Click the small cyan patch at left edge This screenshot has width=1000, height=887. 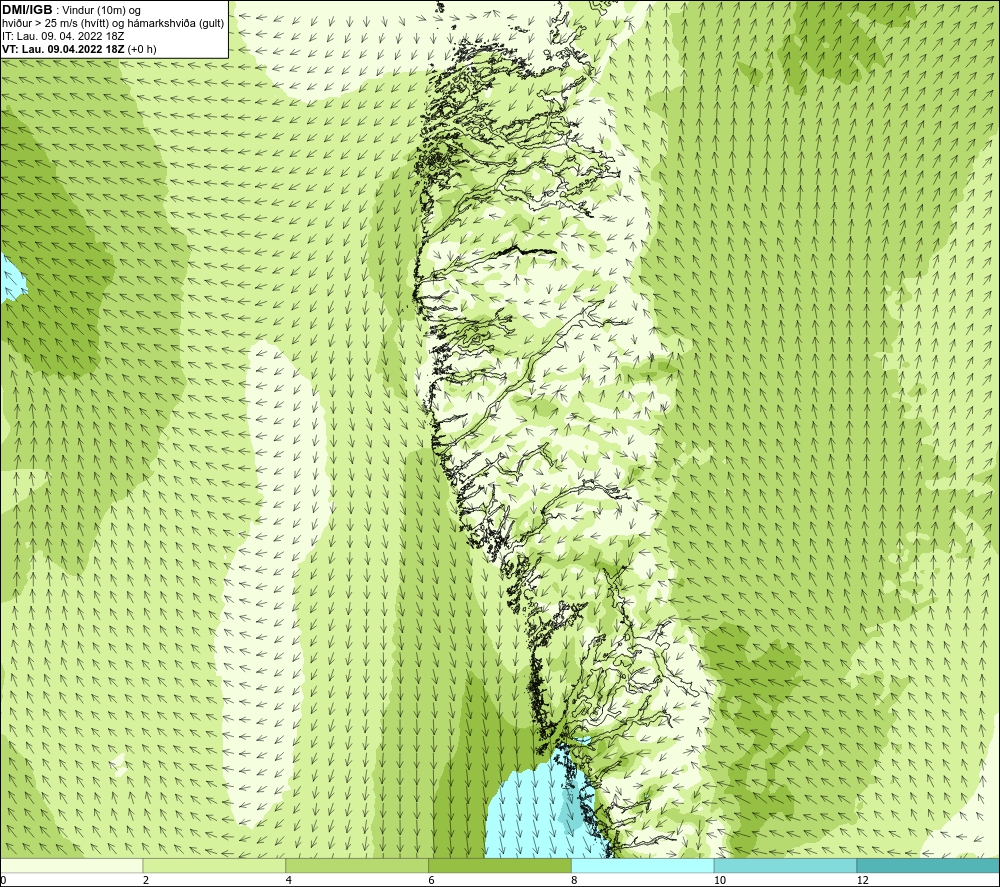11,279
